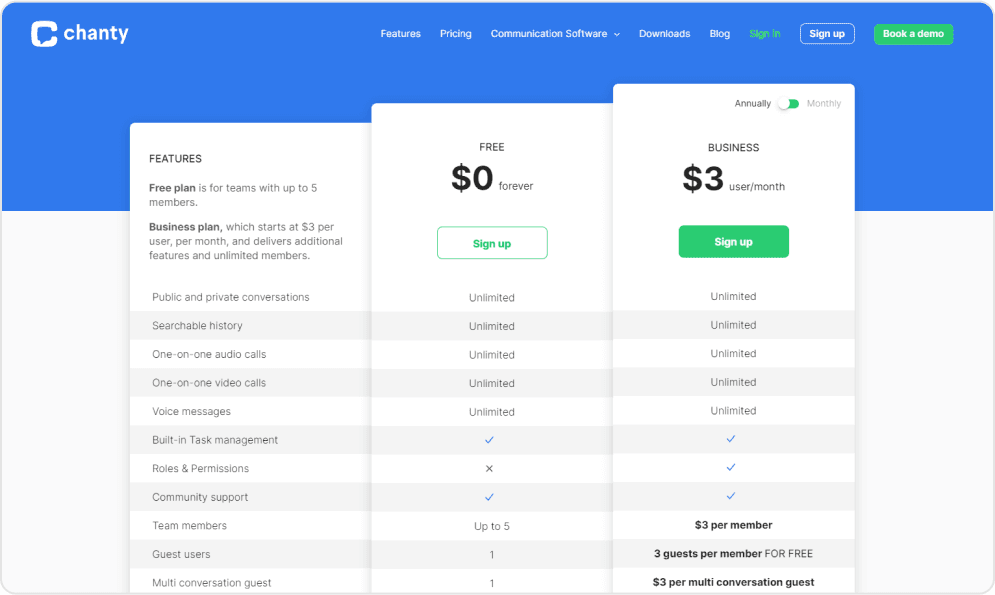Click the Free plan Community support checkmark
This screenshot has width=995, height=595.
[490, 497]
